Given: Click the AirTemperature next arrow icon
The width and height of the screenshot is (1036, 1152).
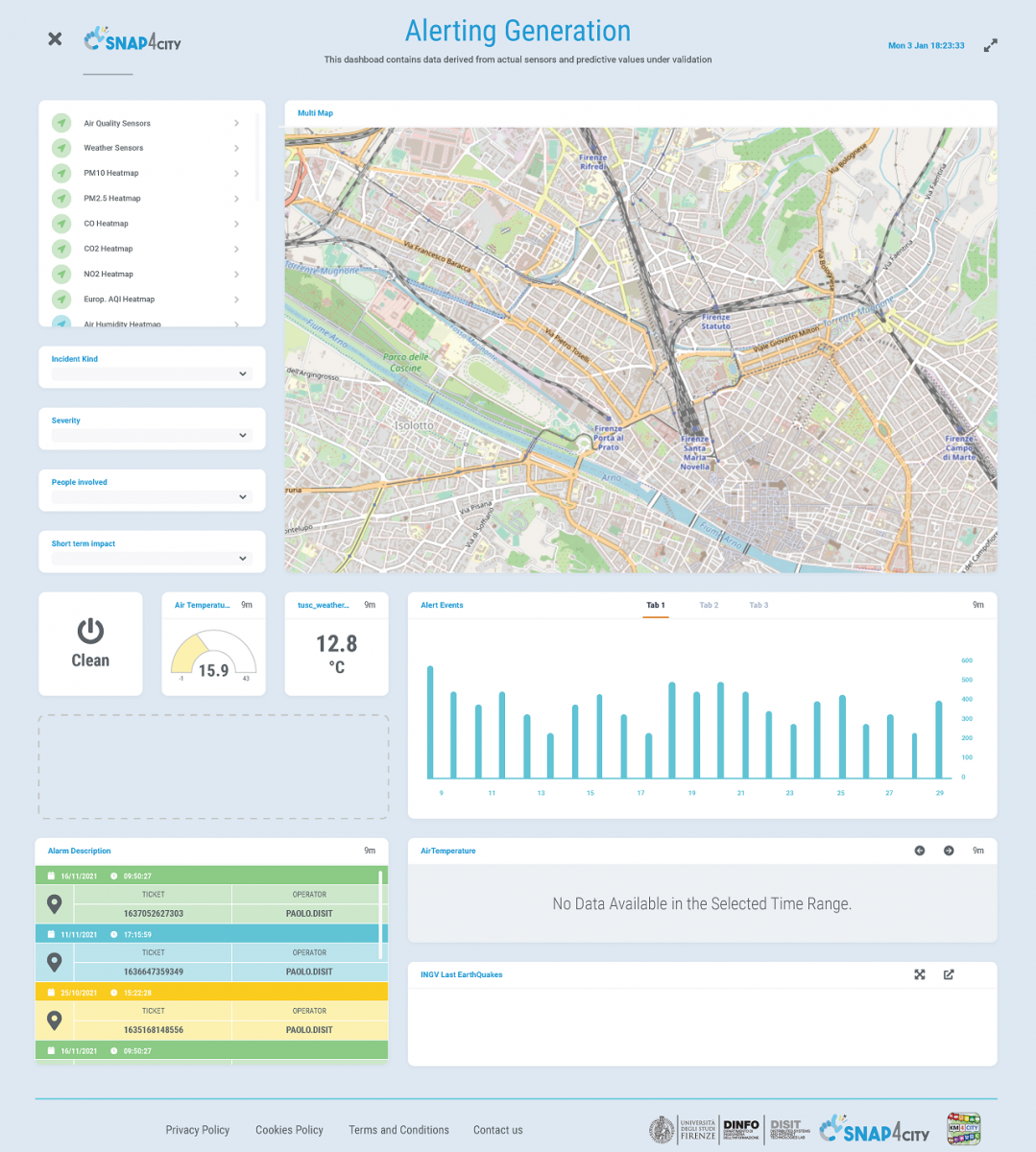Looking at the screenshot, I should [x=949, y=851].
